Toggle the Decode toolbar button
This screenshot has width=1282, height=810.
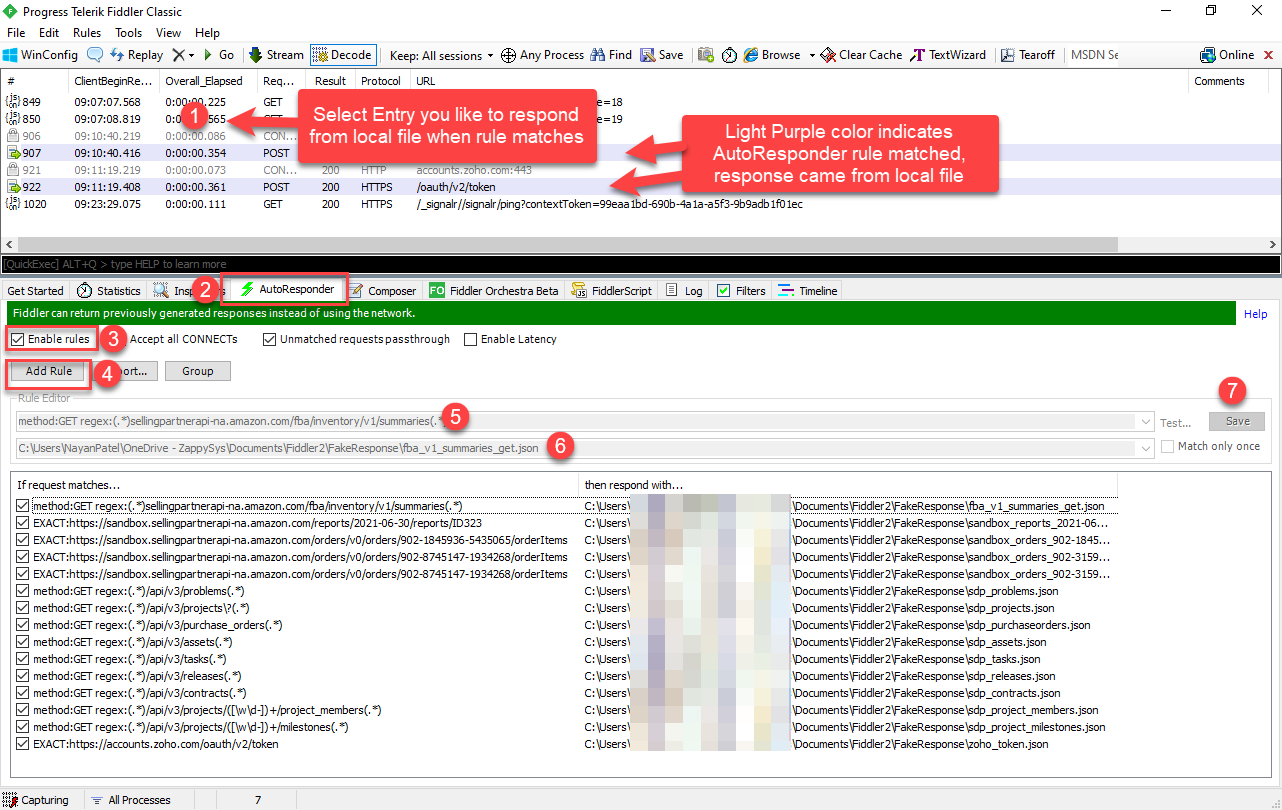[343, 55]
